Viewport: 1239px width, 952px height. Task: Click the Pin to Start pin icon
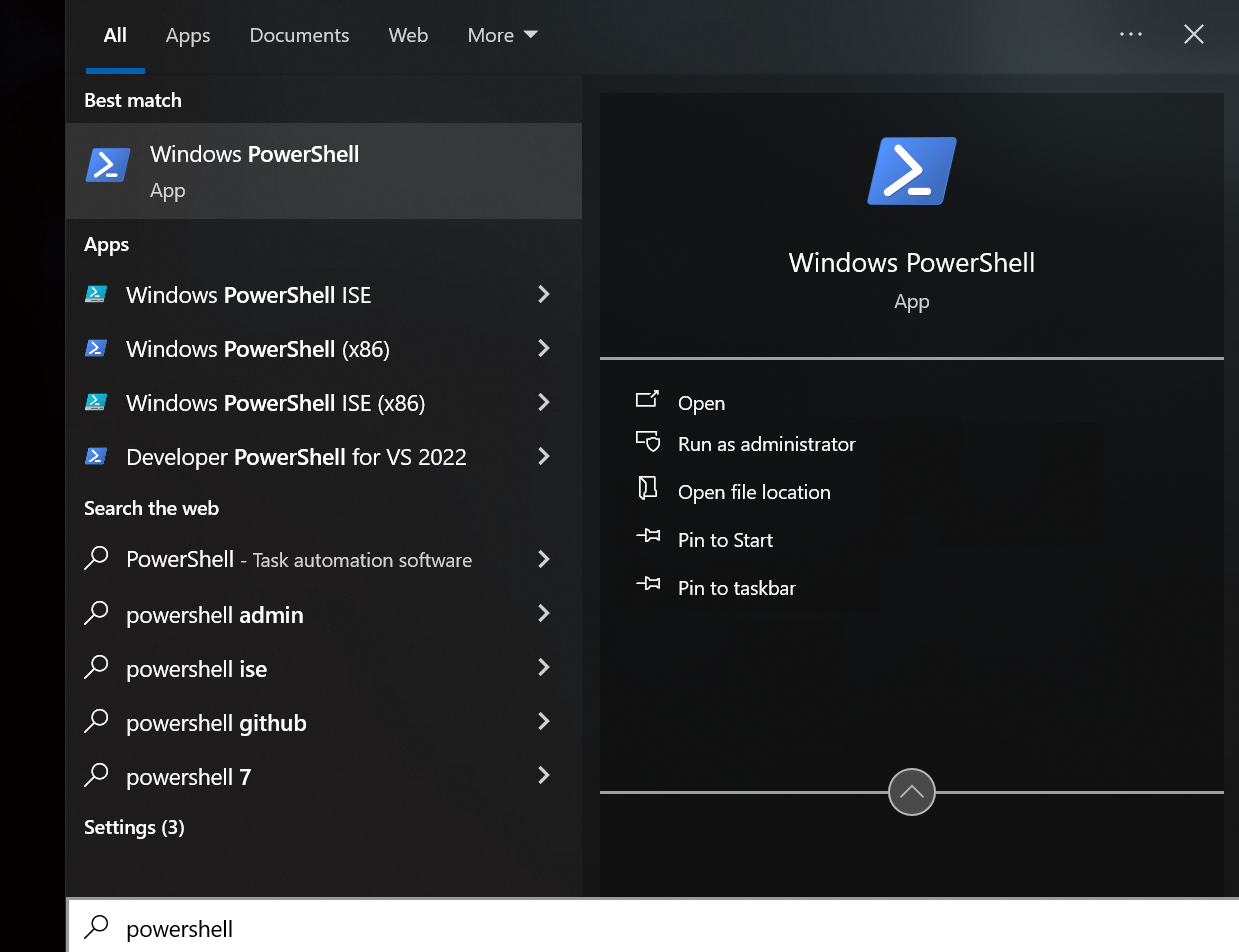click(648, 537)
